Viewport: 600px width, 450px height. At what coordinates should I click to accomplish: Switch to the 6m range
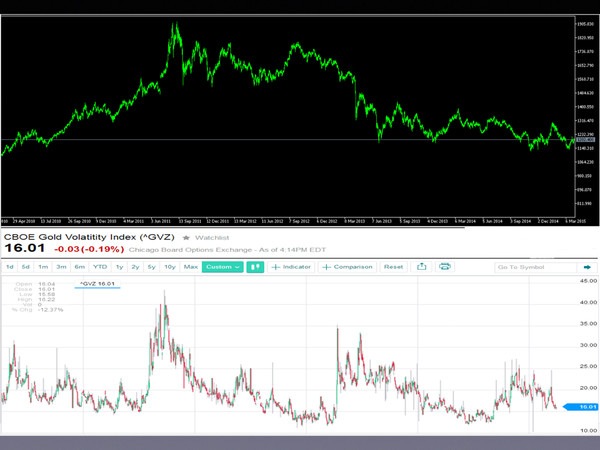80,267
